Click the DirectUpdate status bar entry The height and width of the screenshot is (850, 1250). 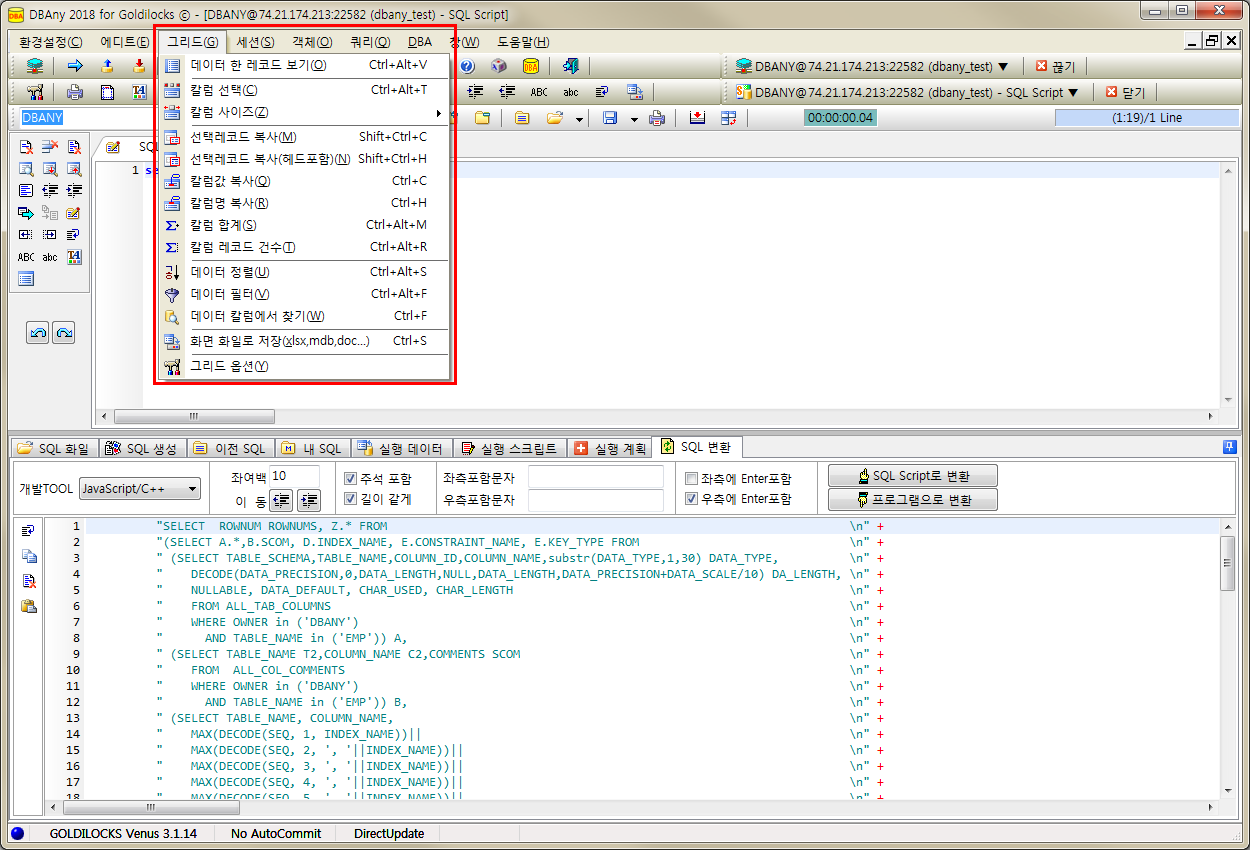[389, 833]
